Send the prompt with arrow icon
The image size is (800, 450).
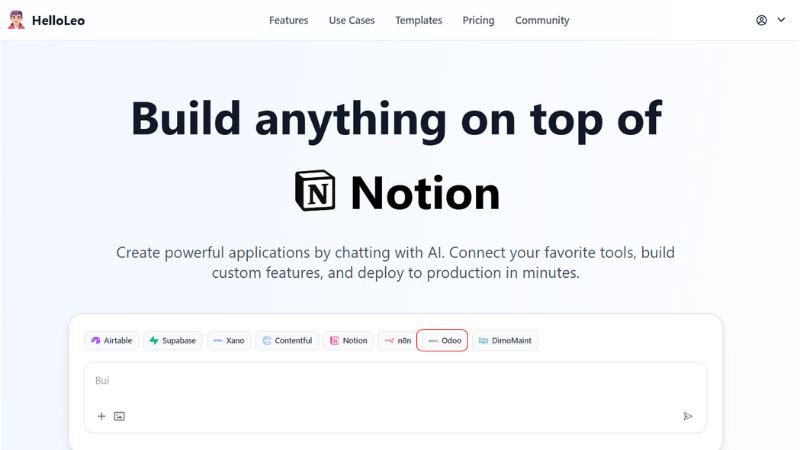(x=688, y=416)
